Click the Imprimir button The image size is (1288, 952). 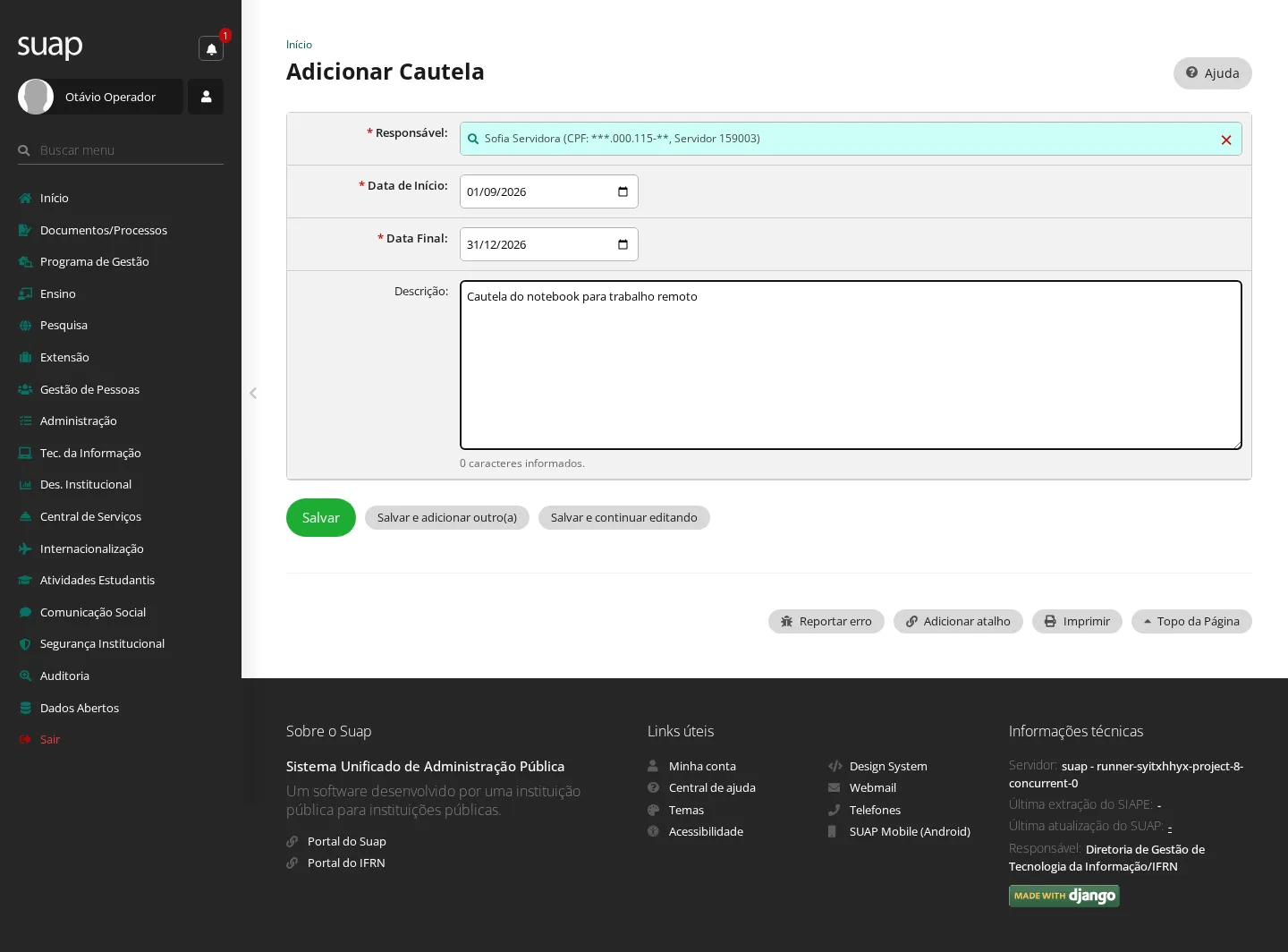click(1077, 621)
